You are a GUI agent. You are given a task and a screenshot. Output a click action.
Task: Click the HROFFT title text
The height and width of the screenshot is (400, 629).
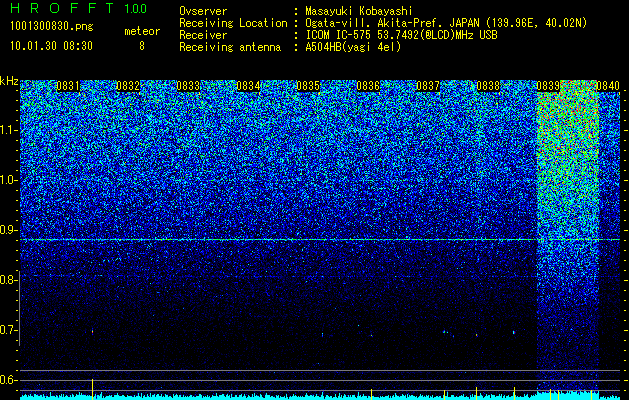pyautogui.click(x=62, y=8)
